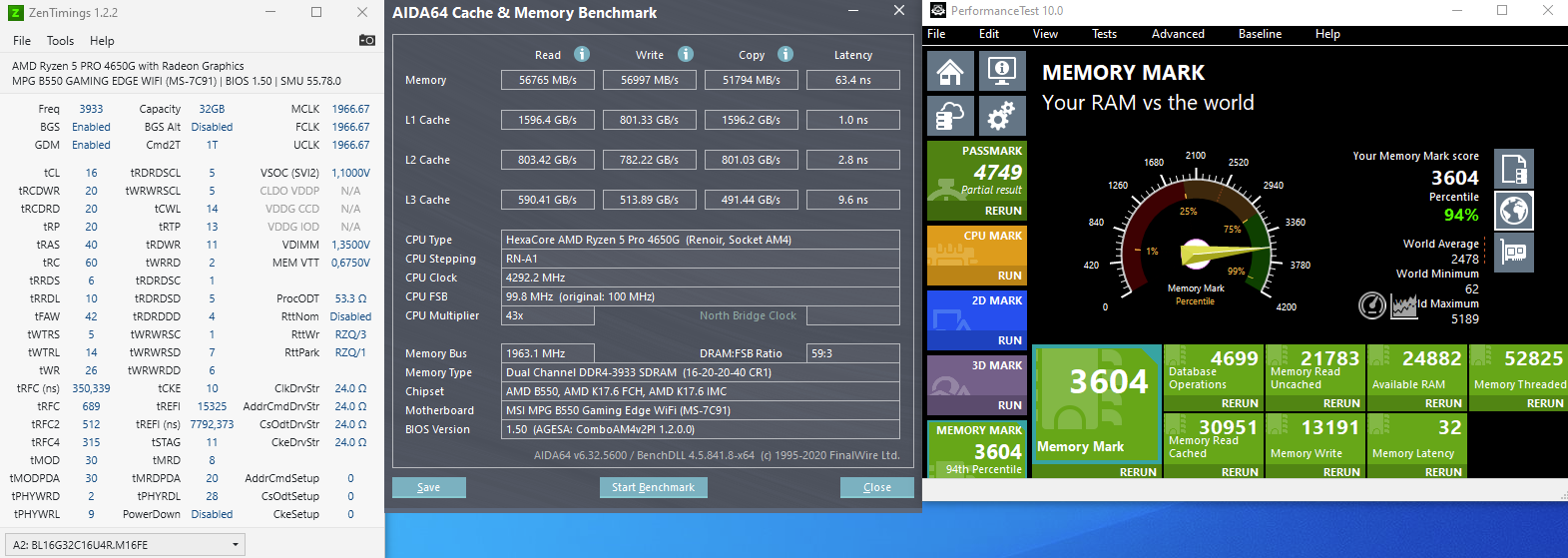Click the Memory Write 56997 MB/s field
The width and height of the screenshot is (1568, 558).
coord(650,80)
